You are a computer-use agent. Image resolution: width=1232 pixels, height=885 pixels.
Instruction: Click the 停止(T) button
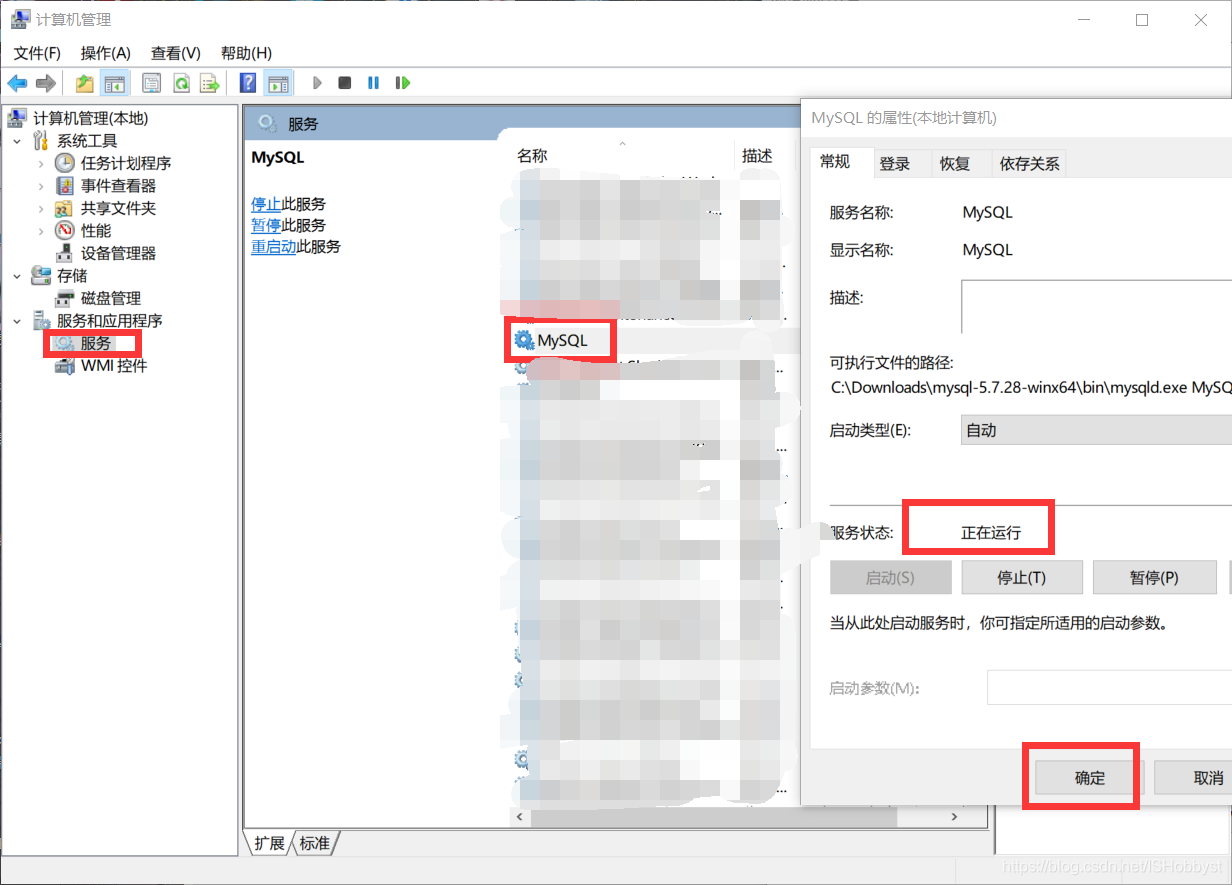click(x=1022, y=577)
